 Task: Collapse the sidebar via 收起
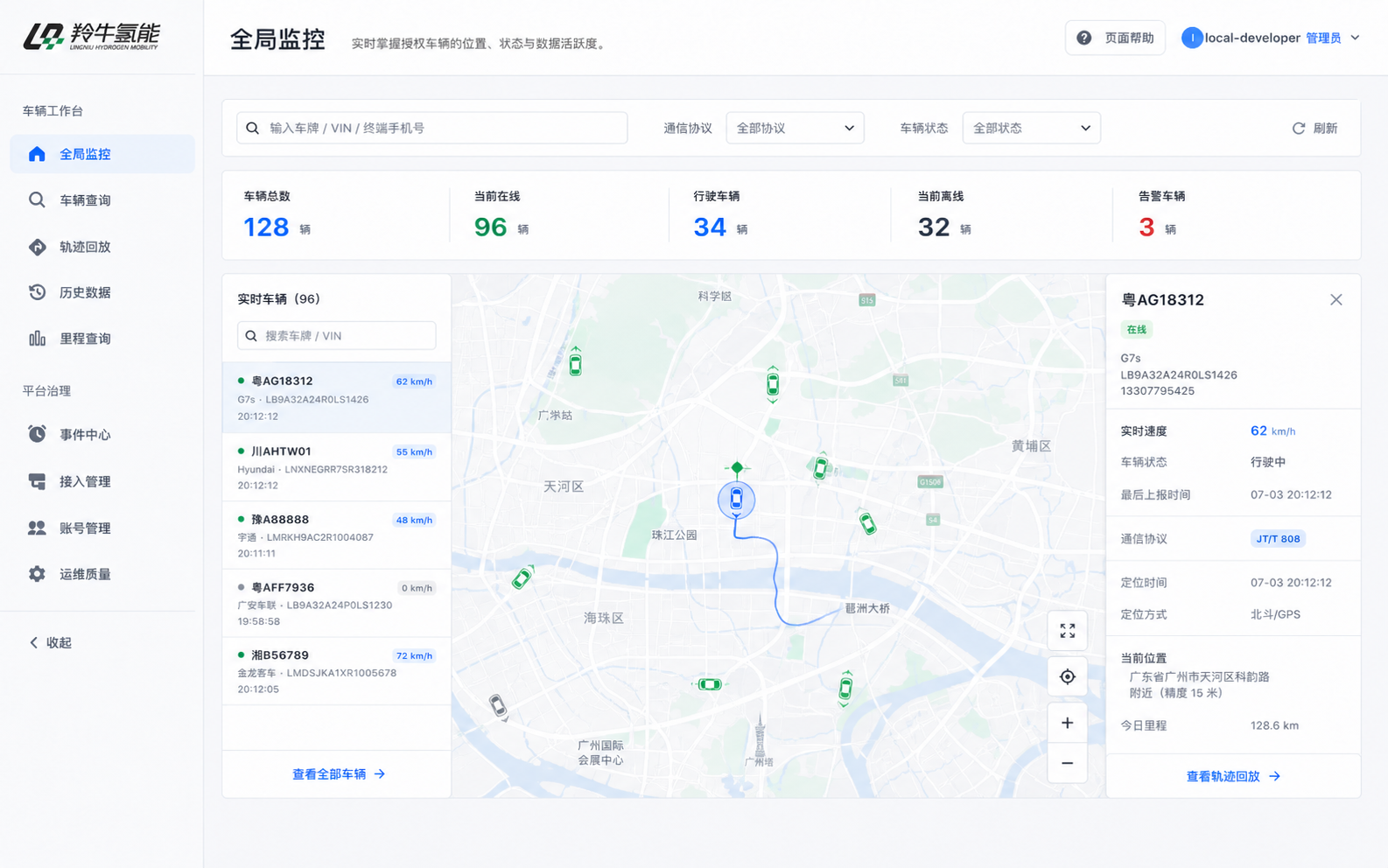(x=51, y=642)
